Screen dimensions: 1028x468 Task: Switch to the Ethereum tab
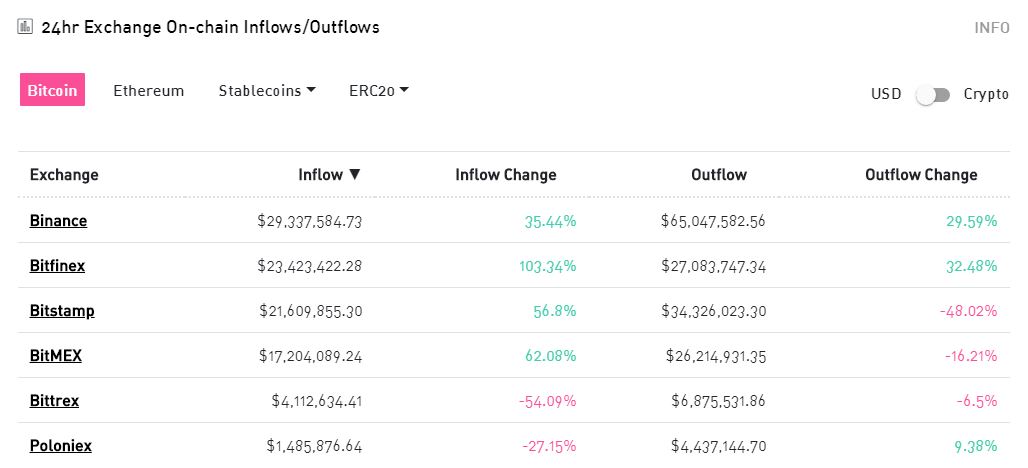click(149, 91)
